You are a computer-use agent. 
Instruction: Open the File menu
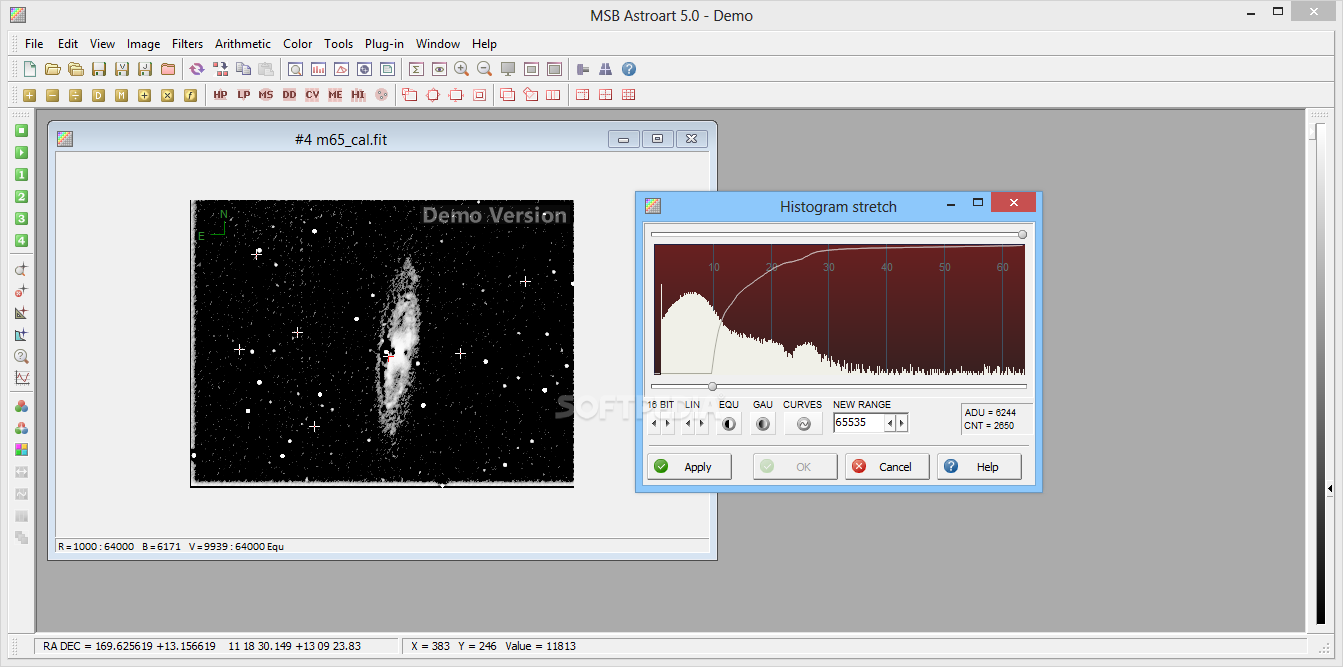[34, 44]
